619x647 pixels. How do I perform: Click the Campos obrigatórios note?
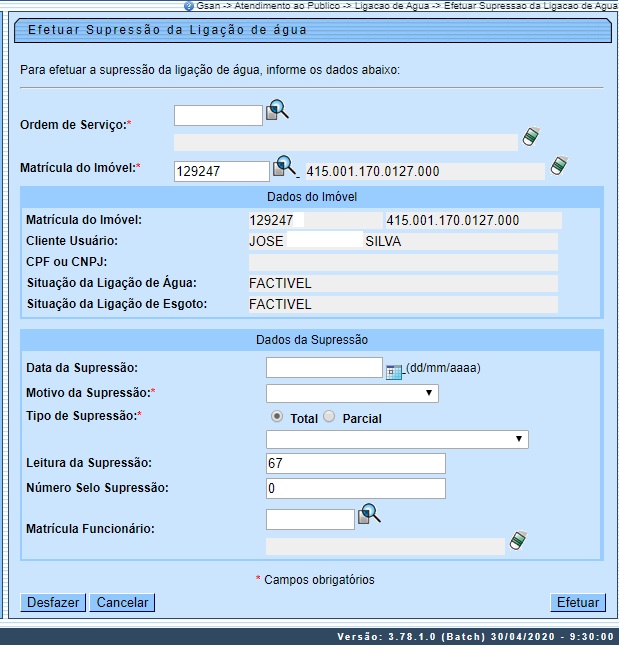315,580
